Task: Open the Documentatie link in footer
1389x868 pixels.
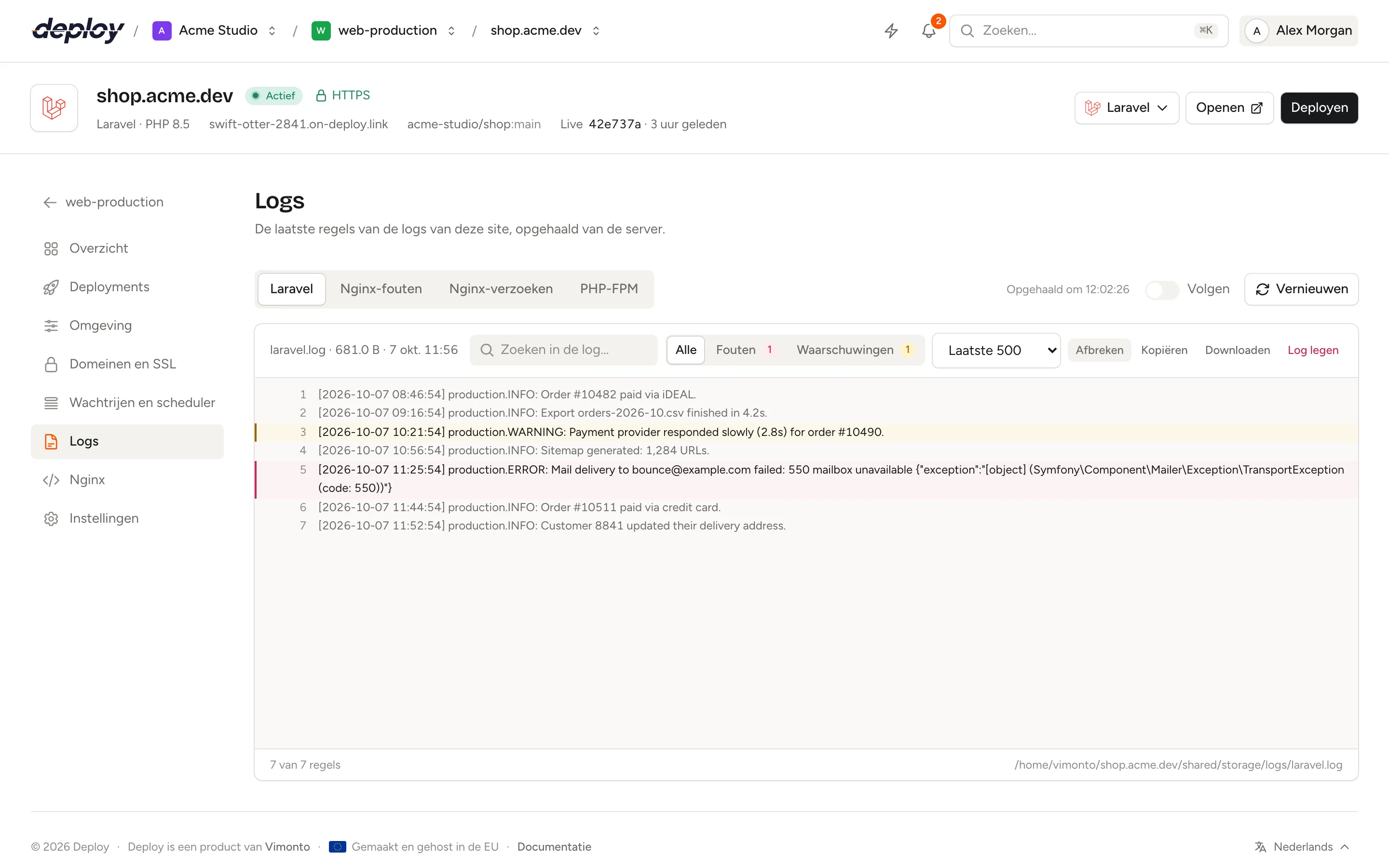Action: [554, 846]
